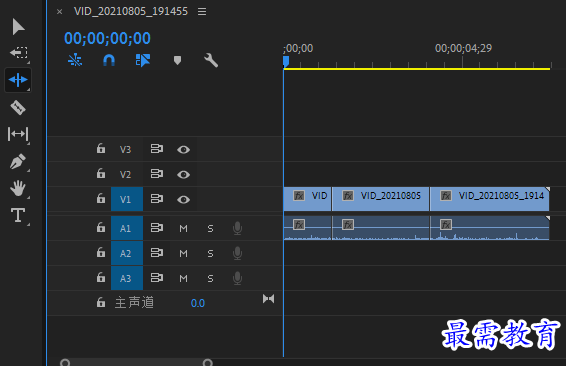This screenshot has width=566, height=366.
Task: Toggle sync lock for A1
Action: tap(157, 228)
